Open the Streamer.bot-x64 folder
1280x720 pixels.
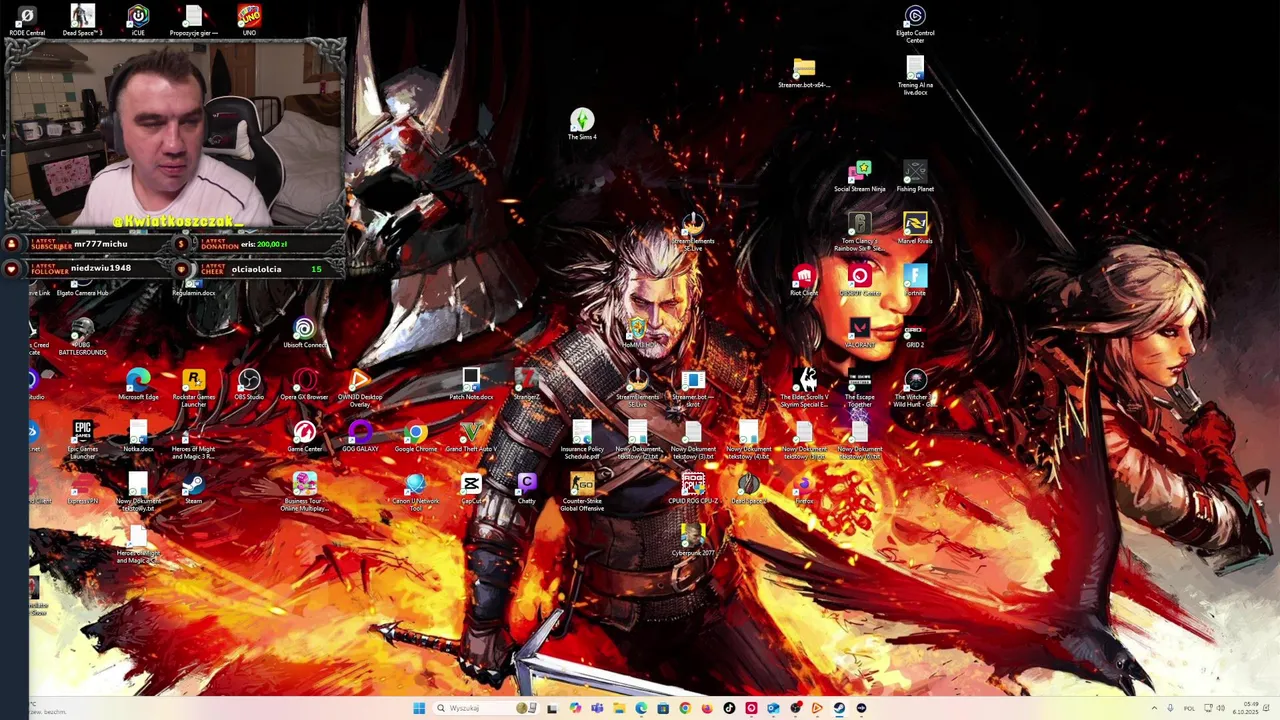coord(804,73)
